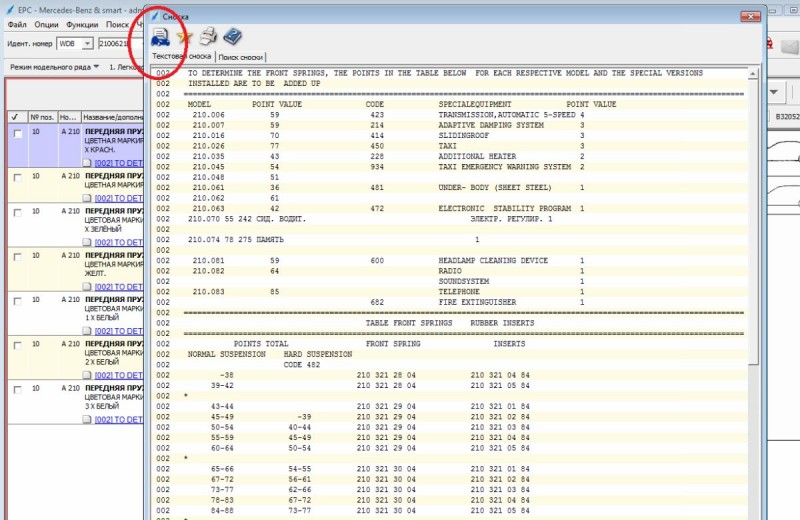Open the Файл menu
800x520 pixels.
click(x=17, y=24)
